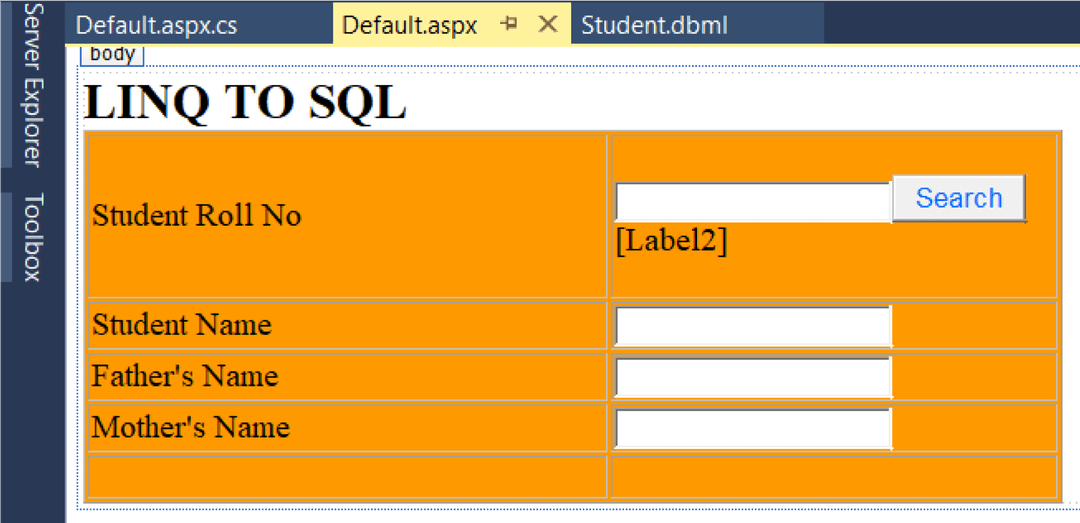
Task: Focus the Student Roll No text box
Action: [752, 202]
